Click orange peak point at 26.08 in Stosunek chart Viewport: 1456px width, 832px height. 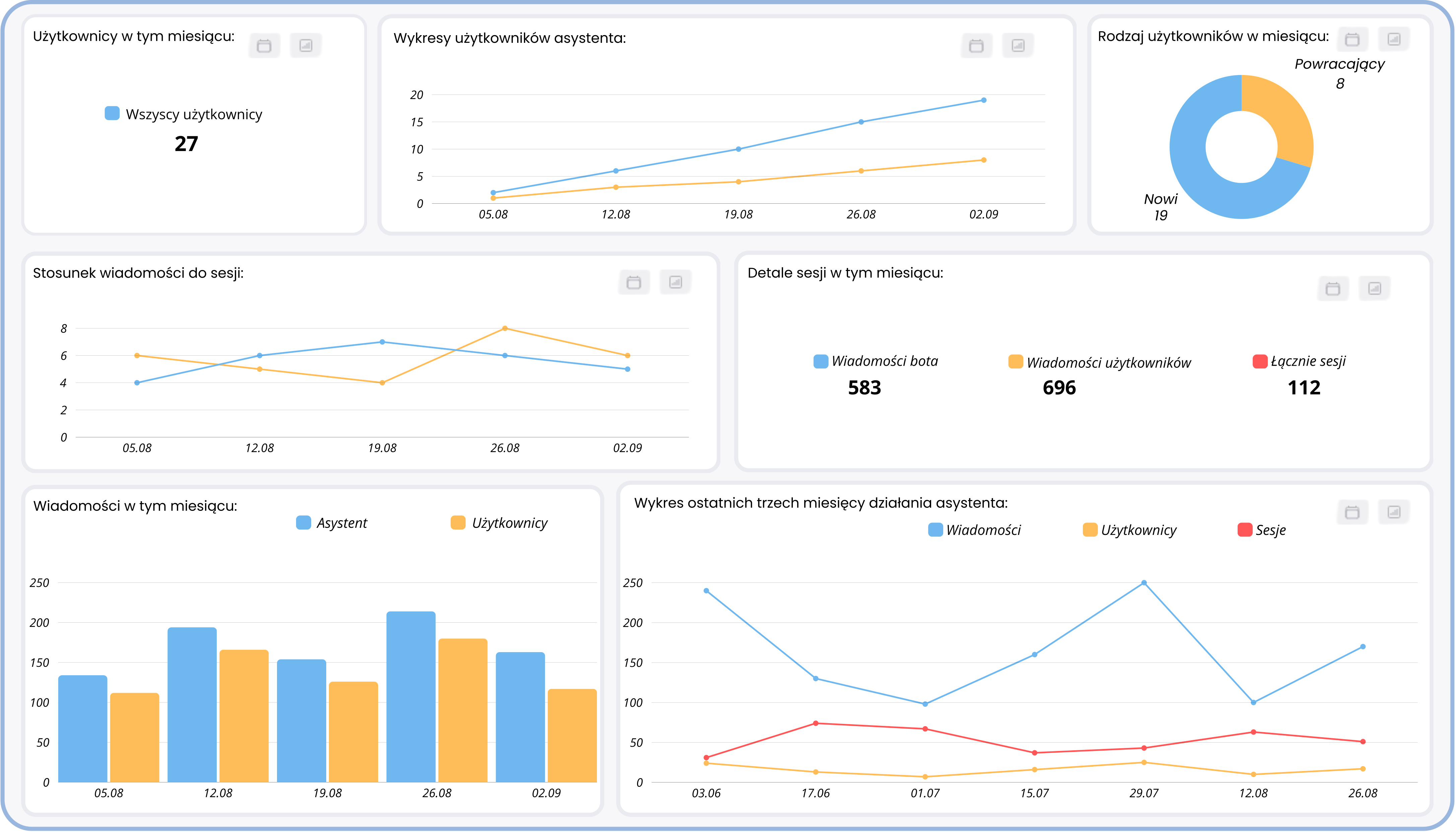504,329
